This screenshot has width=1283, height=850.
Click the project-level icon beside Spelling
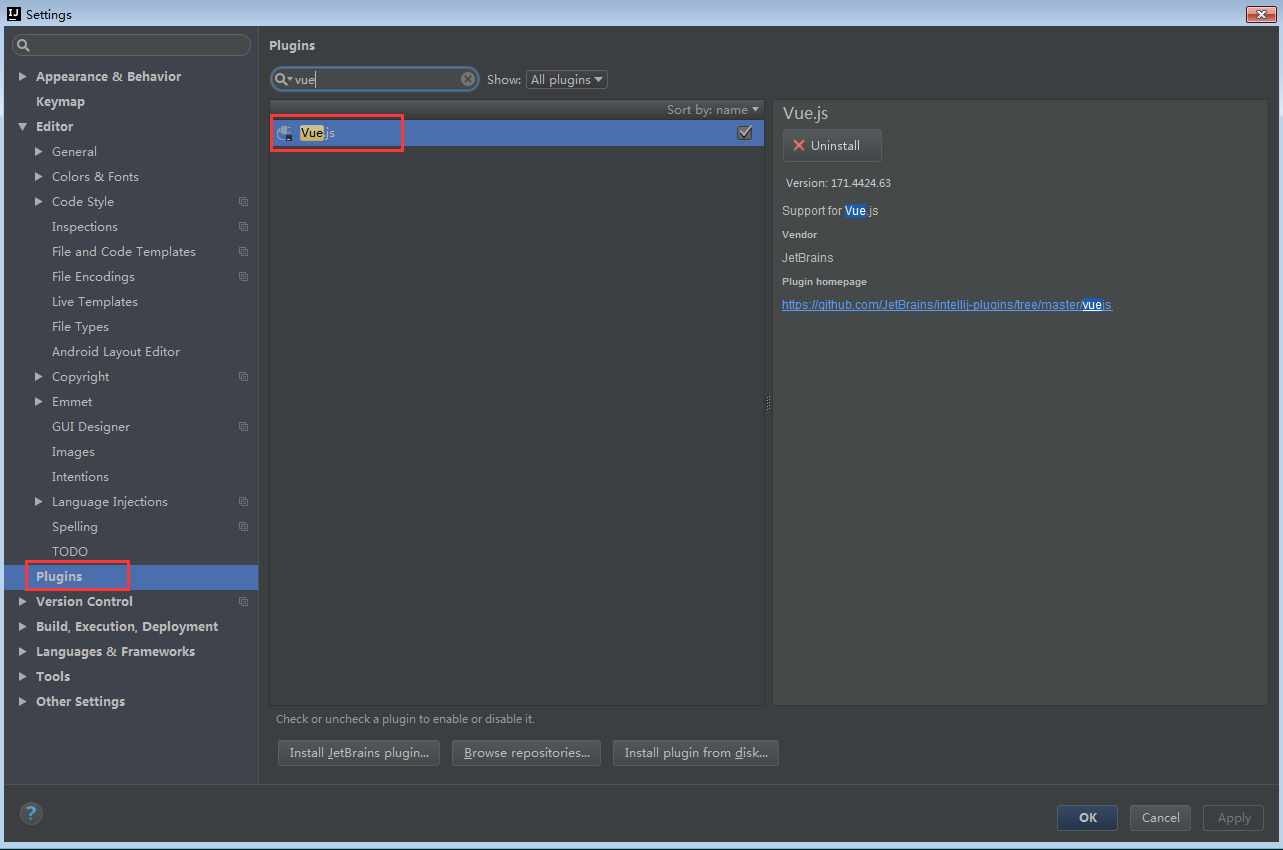click(x=243, y=527)
